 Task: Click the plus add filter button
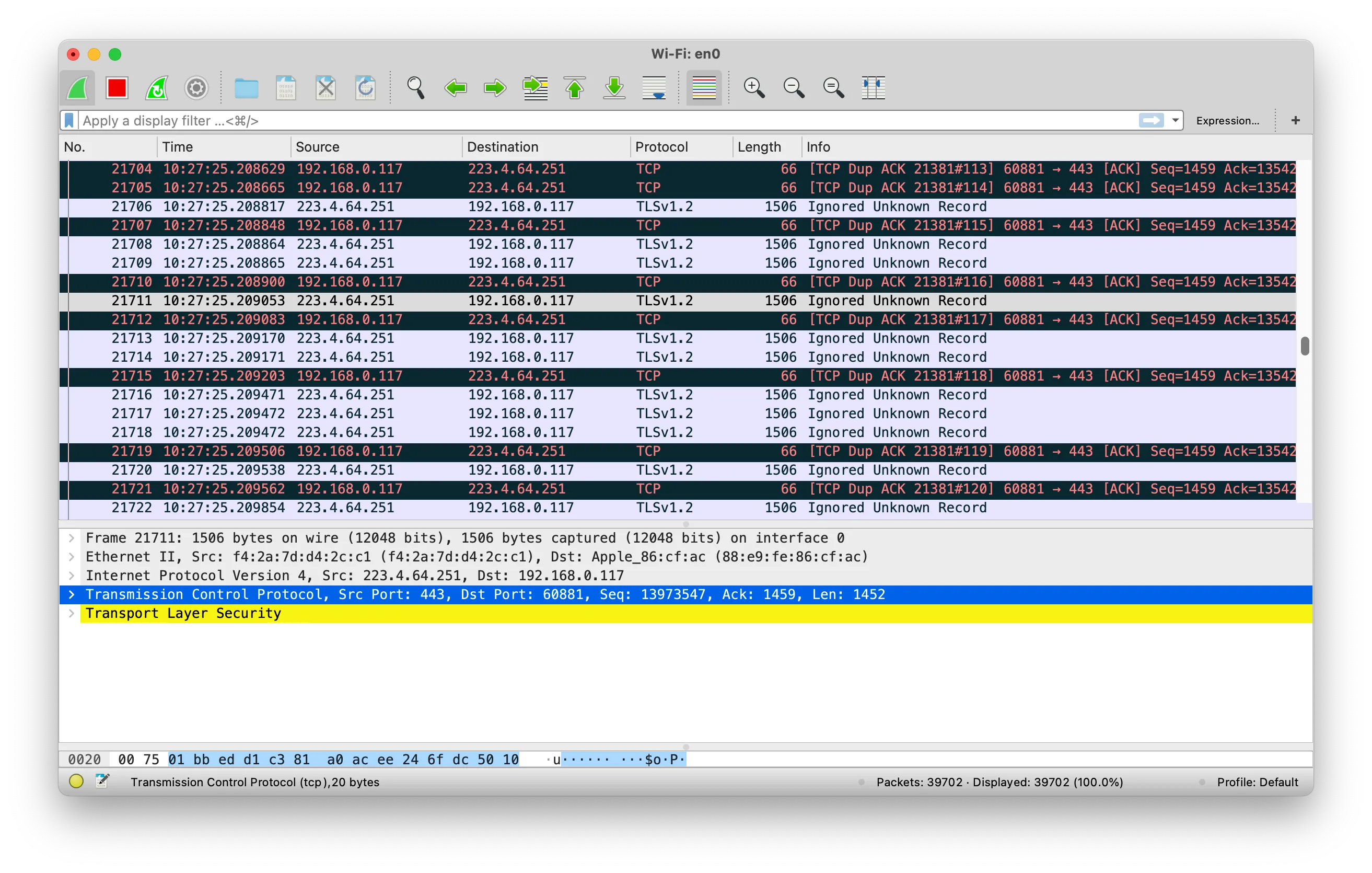tap(1295, 120)
